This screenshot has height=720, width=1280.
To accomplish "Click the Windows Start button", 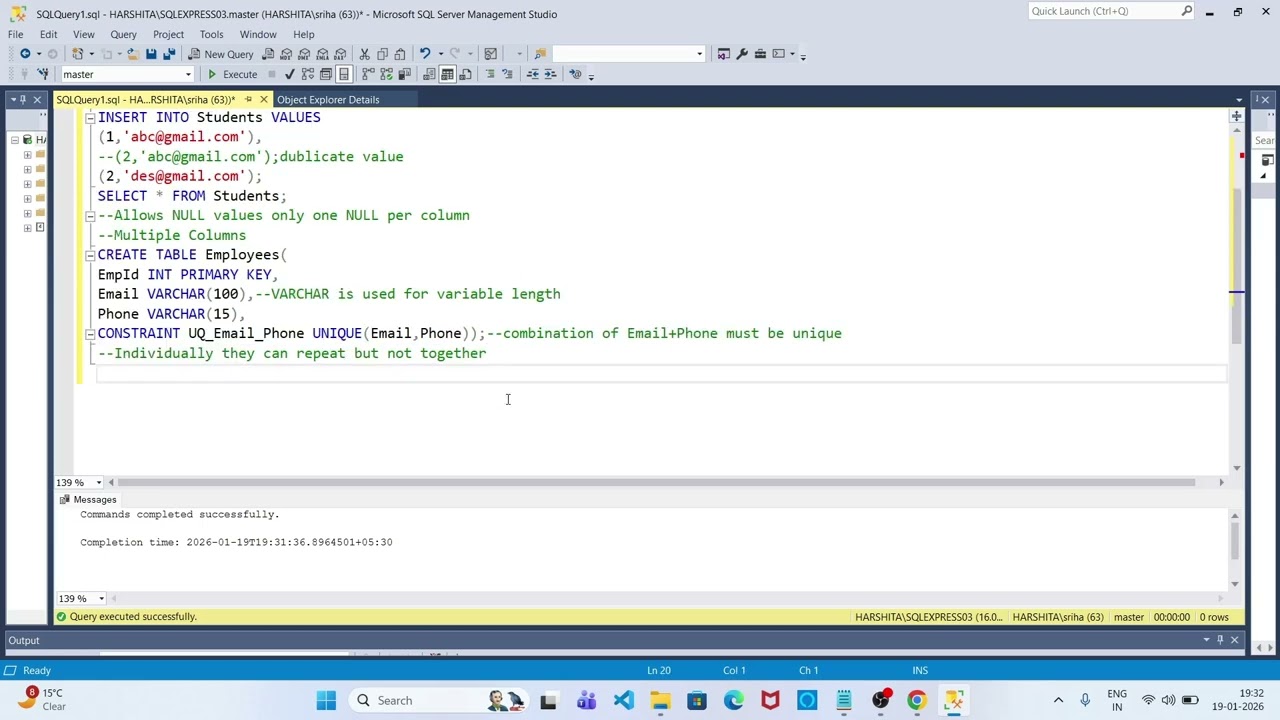I will (x=326, y=700).
